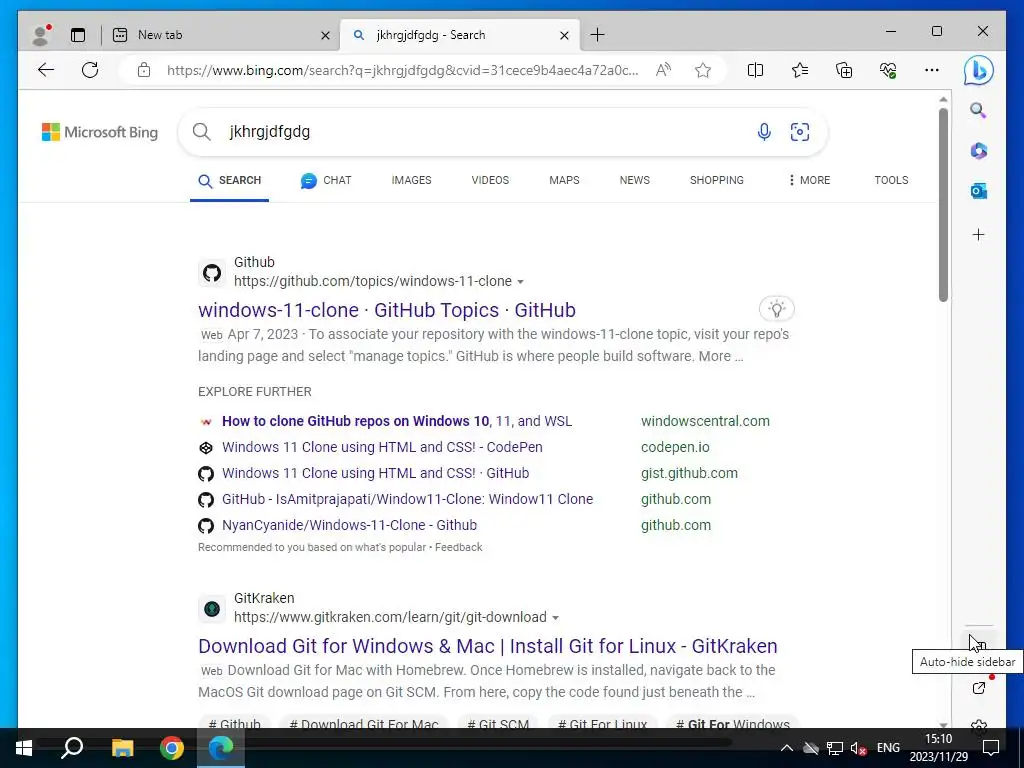Screen dimensions: 1024x768
Task: Open How to clone GitHub repos link
Action: point(396,421)
